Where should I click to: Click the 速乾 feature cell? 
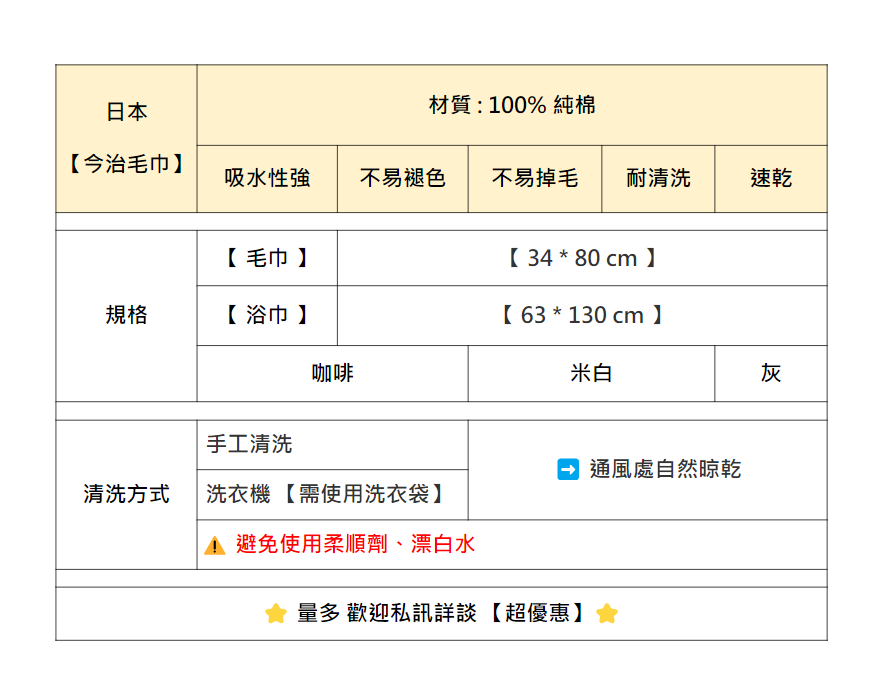771,179
